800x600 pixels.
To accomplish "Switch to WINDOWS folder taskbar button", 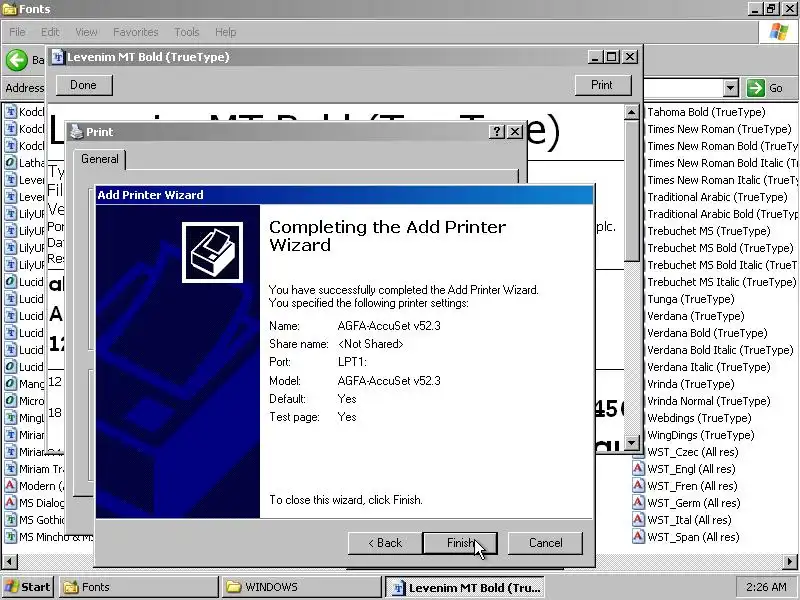I will click(301, 587).
